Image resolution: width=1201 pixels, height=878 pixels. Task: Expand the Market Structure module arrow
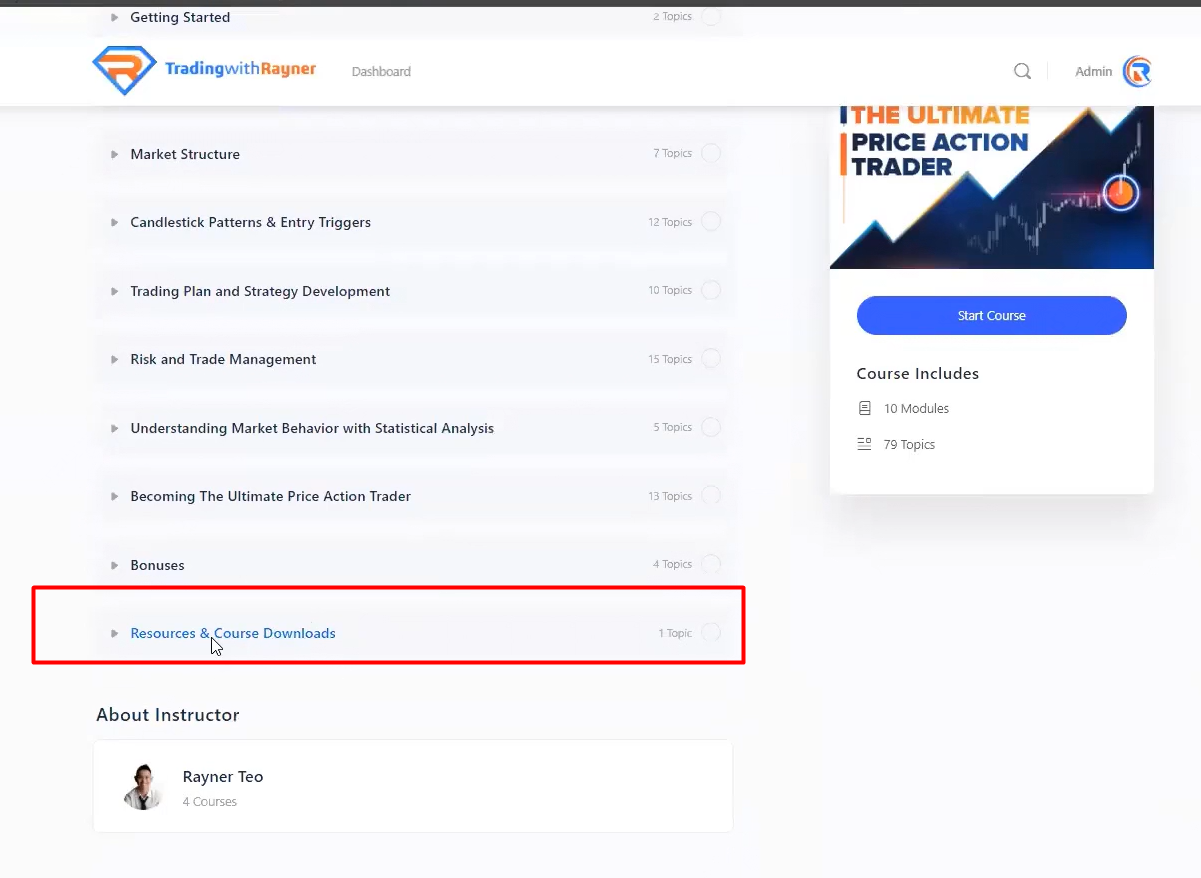tap(114, 154)
